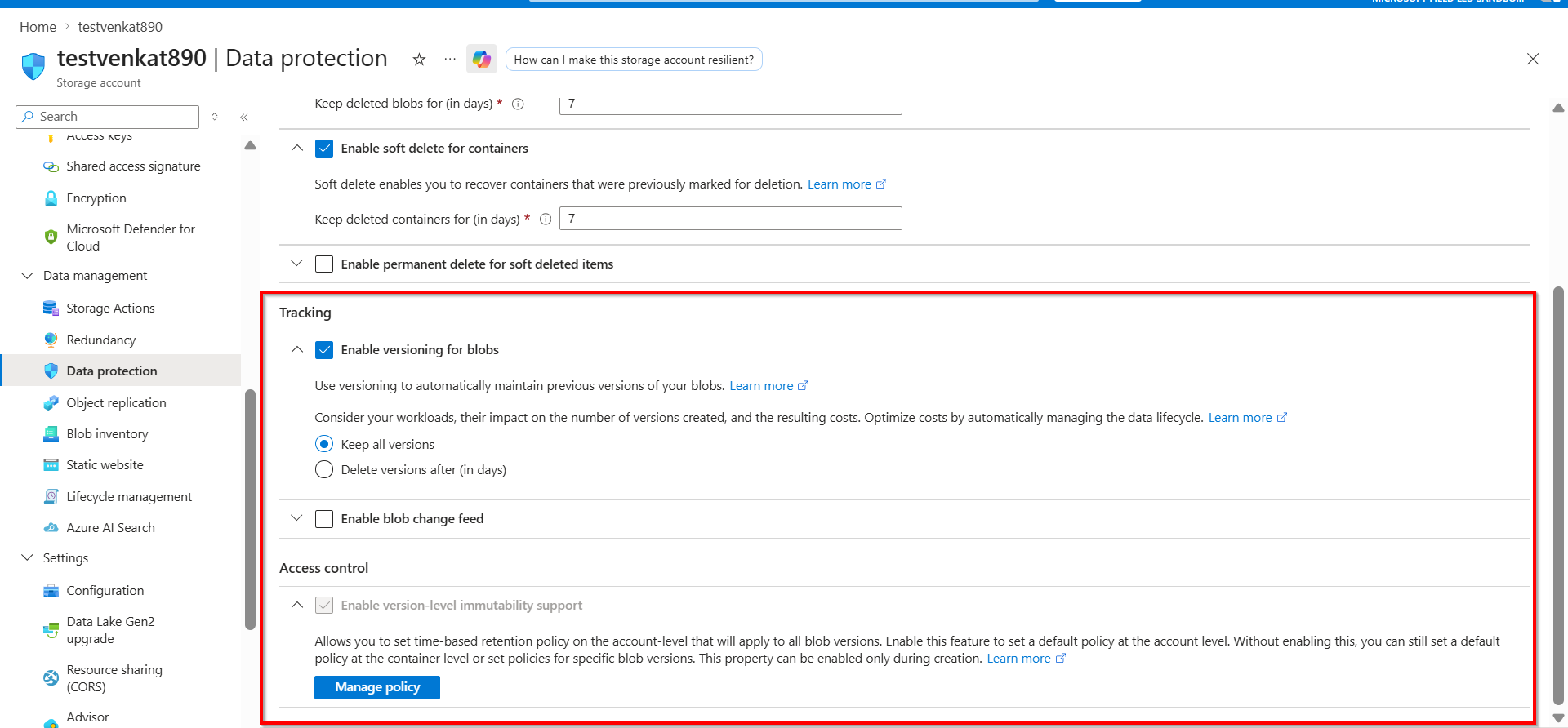This screenshot has width=1568, height=728.
Task: Open the more options ellipsis in header
Action: (450, 59)
